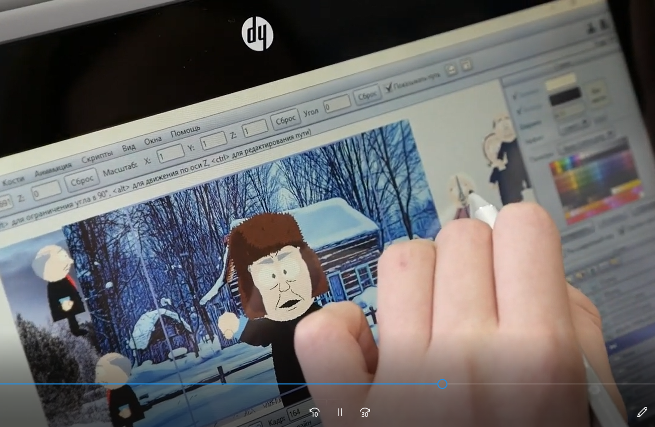
Task: Open the Вид menu
Action: [x=129, y=147]
